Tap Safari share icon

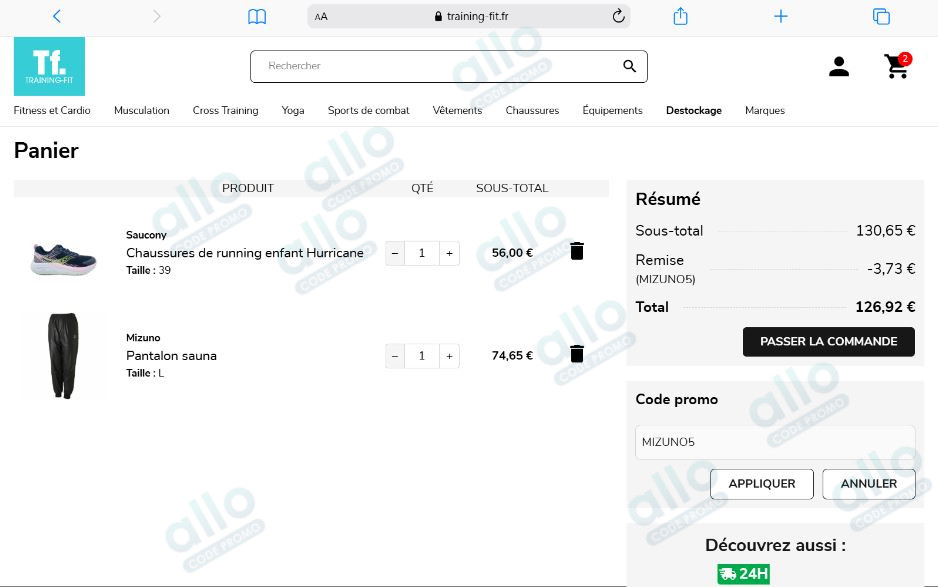pos(680,16)
